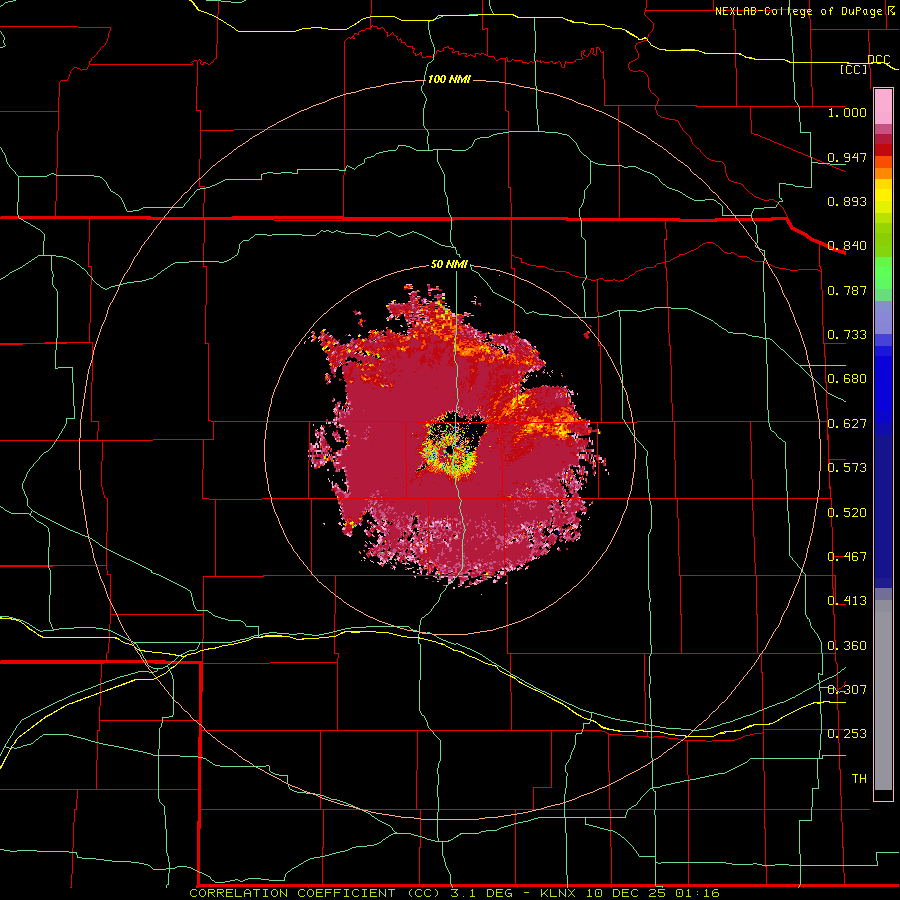This screenshot has width=900, height=900.
Task: Select the 0.787 scale value
Action: pyautogui.click(x=847, y=290)
